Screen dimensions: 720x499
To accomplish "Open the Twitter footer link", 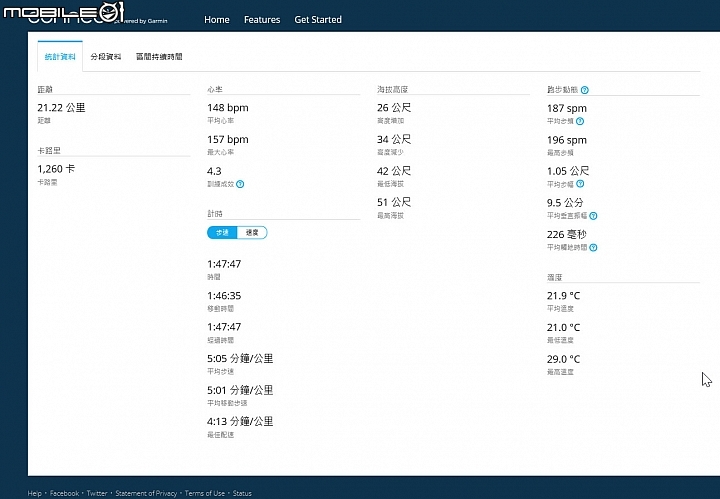I will (97, 493).
